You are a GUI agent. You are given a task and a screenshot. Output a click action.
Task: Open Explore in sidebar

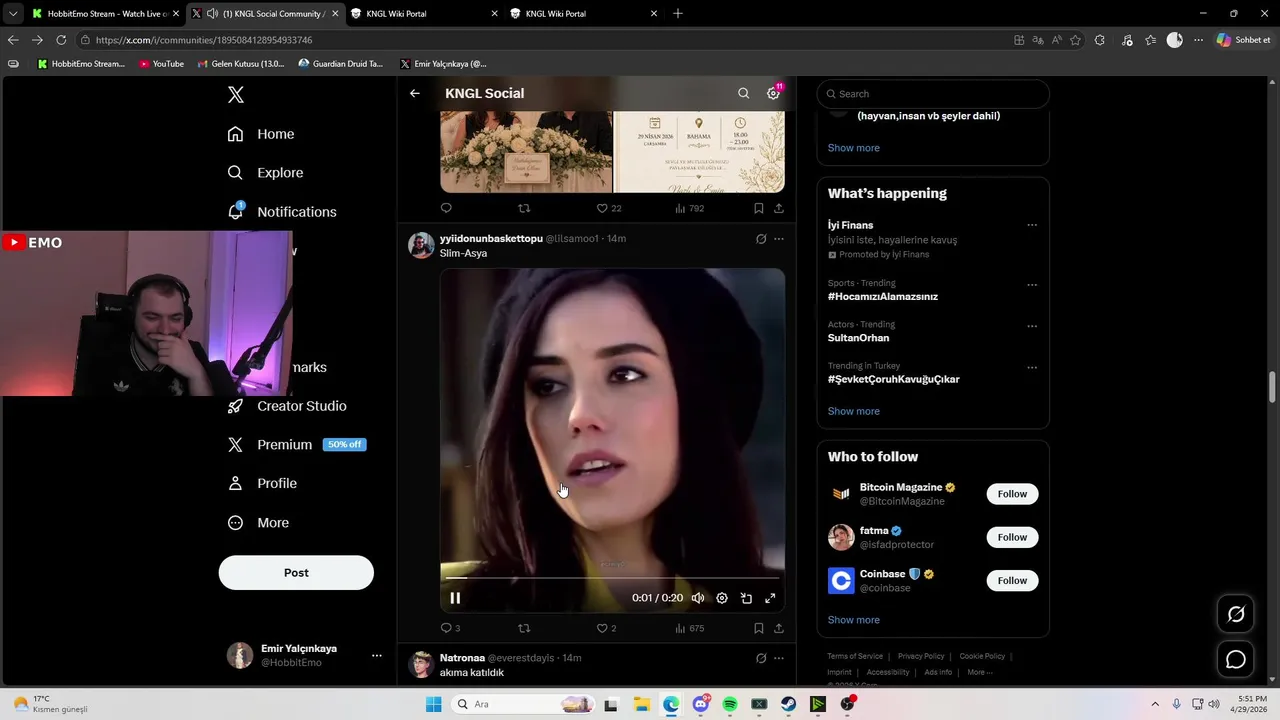click(265, 173)
